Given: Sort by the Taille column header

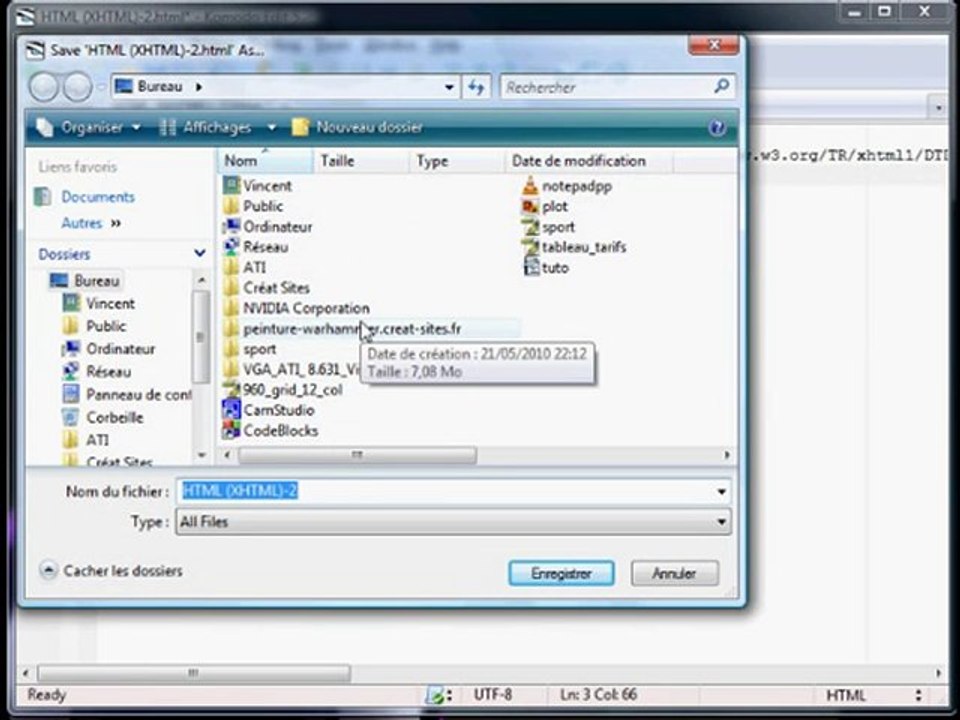Looking at the screenshot, I should tap(361, 160).
